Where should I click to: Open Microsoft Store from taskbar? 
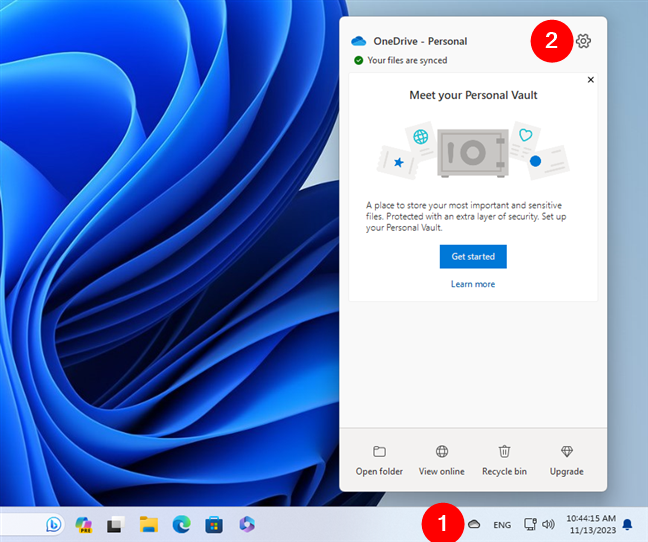pyautogui.click(x=214, y=525)
